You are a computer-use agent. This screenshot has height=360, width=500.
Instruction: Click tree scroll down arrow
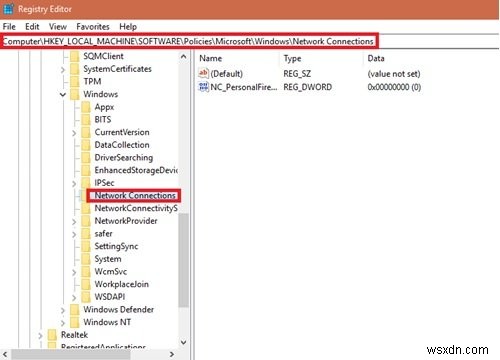click(183, 342)
